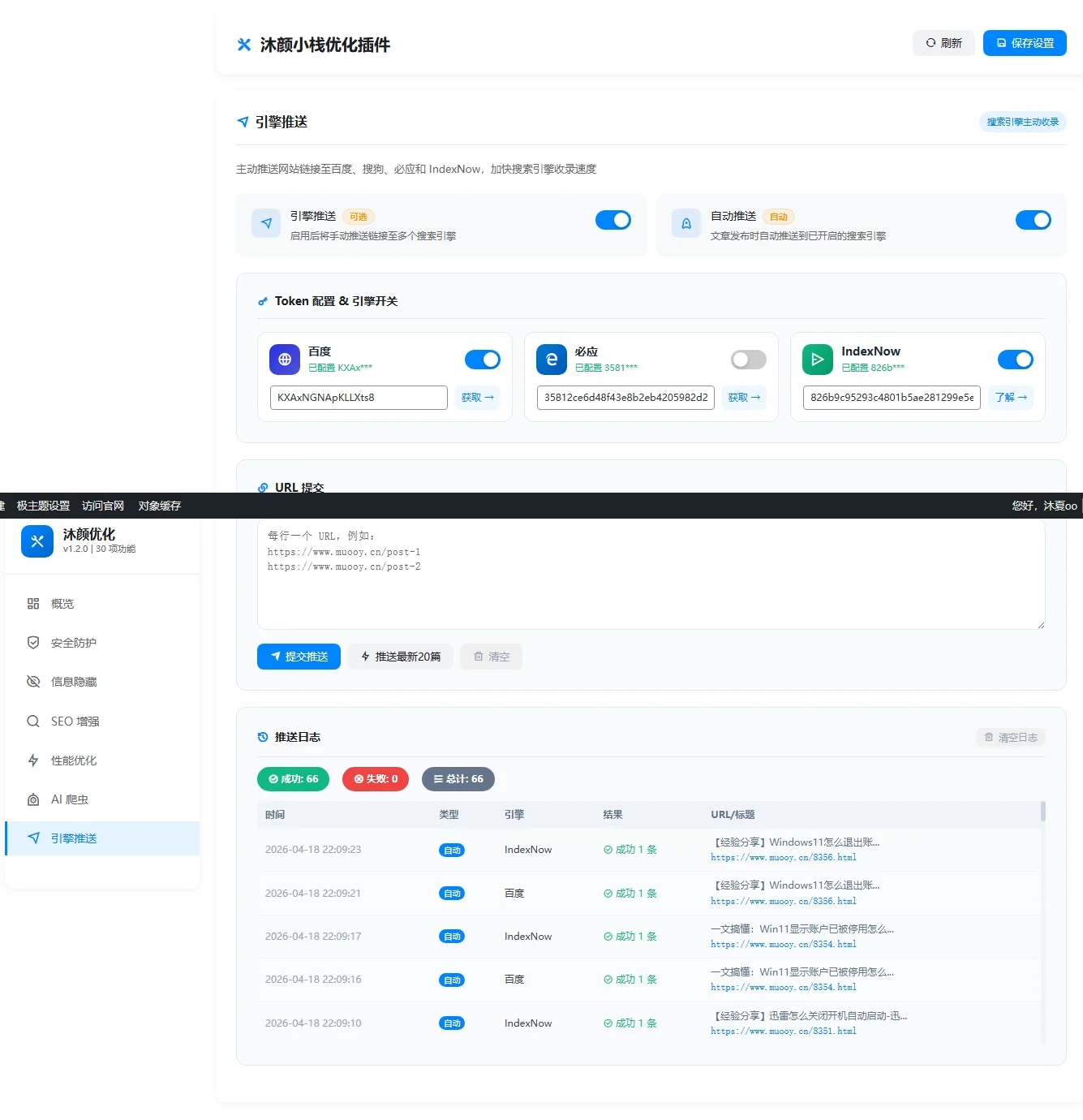Click the rocket icon for auto push

click(x=686, y=224)
